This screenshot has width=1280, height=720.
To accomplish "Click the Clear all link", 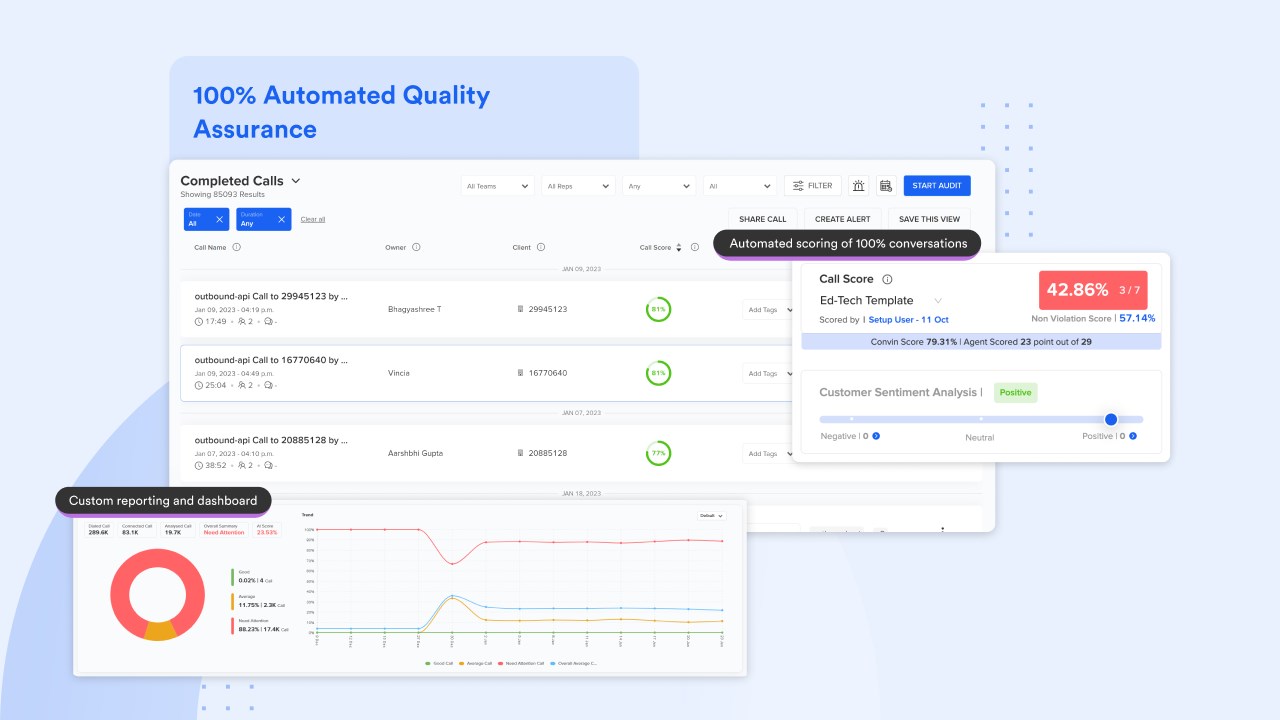I will [313, 219].
